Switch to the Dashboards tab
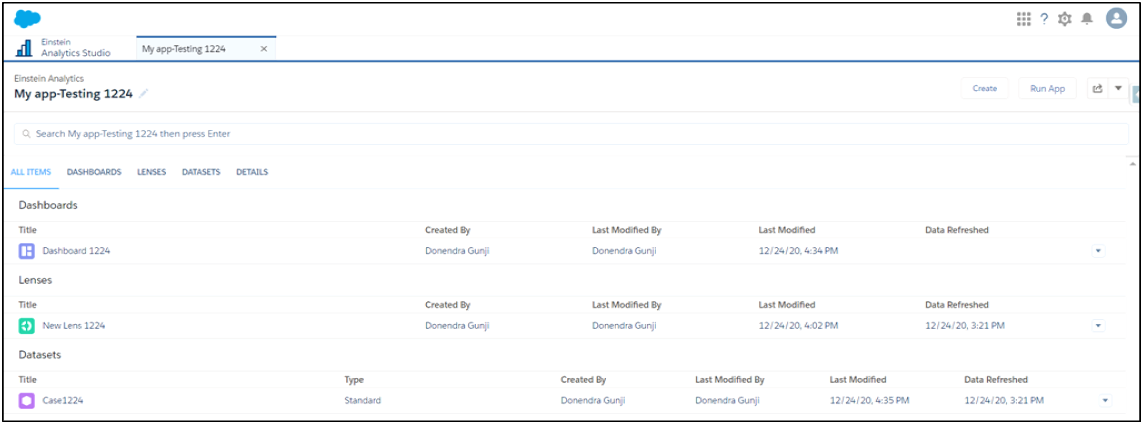The image size is (1143, 424). 94,172
